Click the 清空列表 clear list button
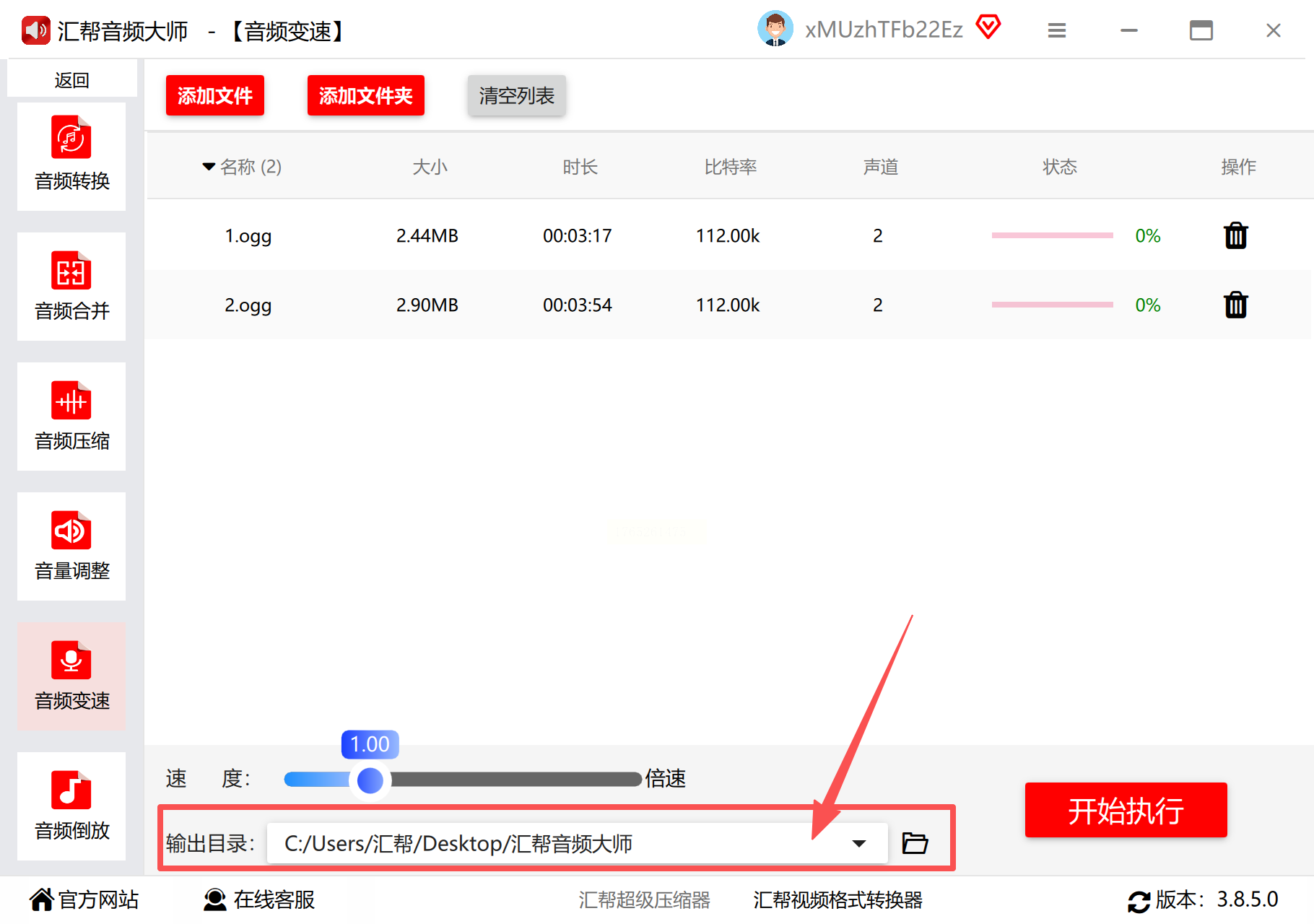This screenshot has width=1314, height=924. [516, 95]
